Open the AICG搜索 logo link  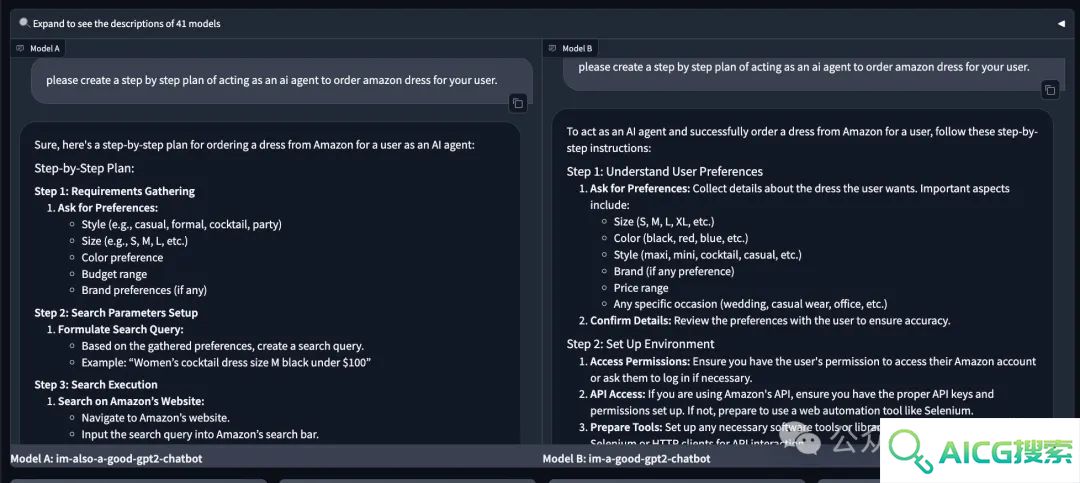point(979,451)
